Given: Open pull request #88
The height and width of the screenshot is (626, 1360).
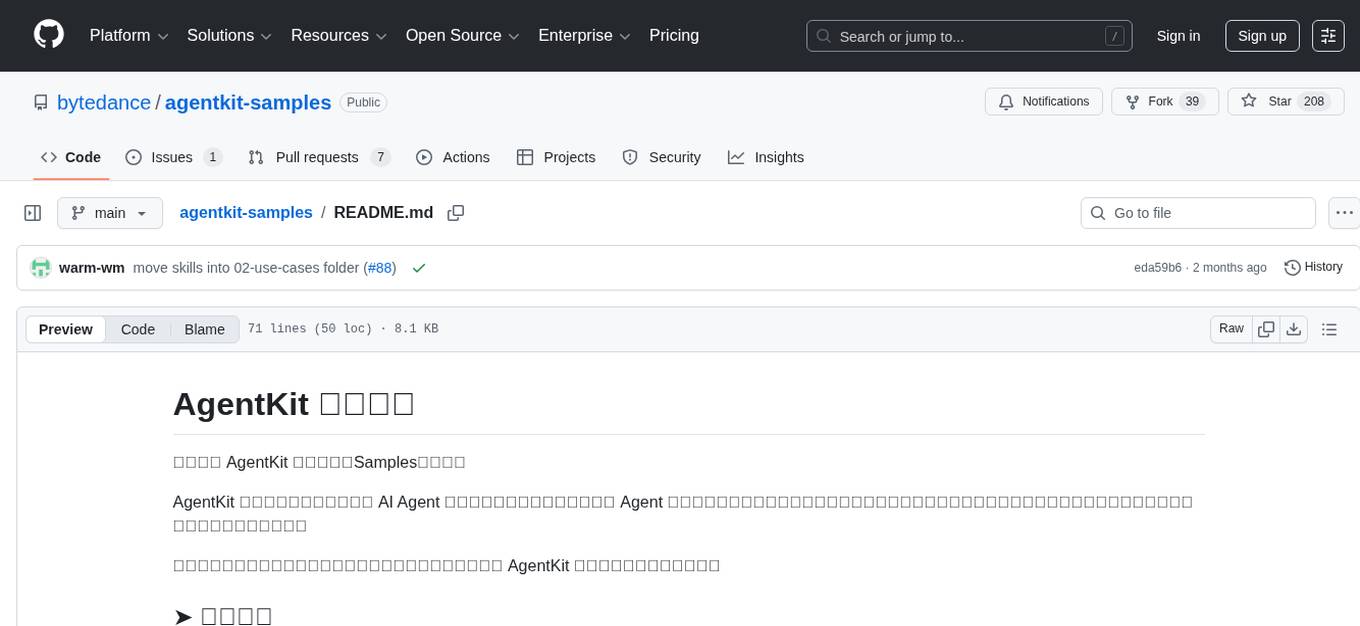Looking at the screenshot, I should coord(380,268).
